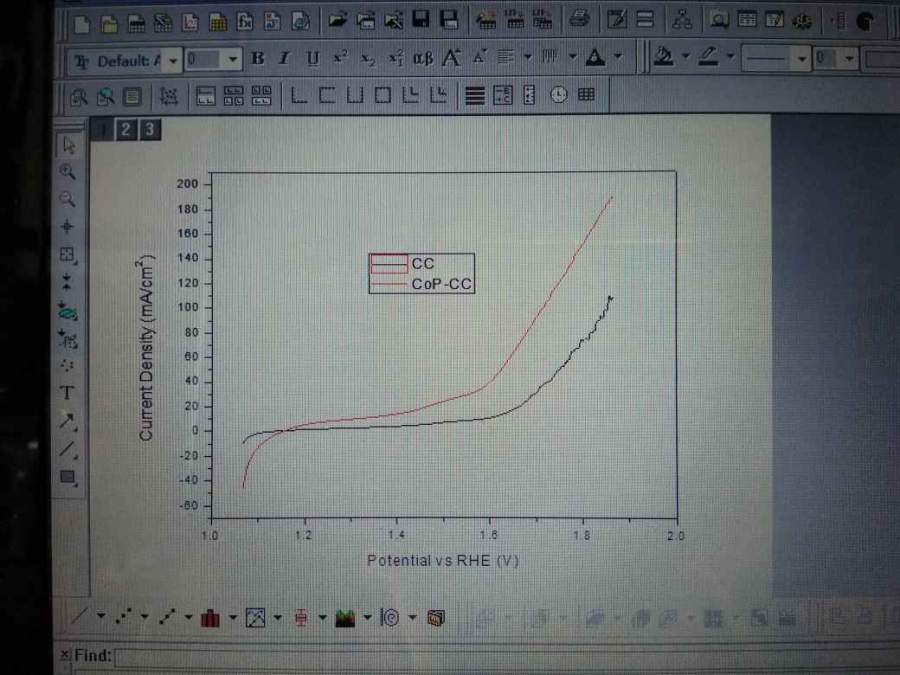Open the fill color dropdown arrow

685,56
